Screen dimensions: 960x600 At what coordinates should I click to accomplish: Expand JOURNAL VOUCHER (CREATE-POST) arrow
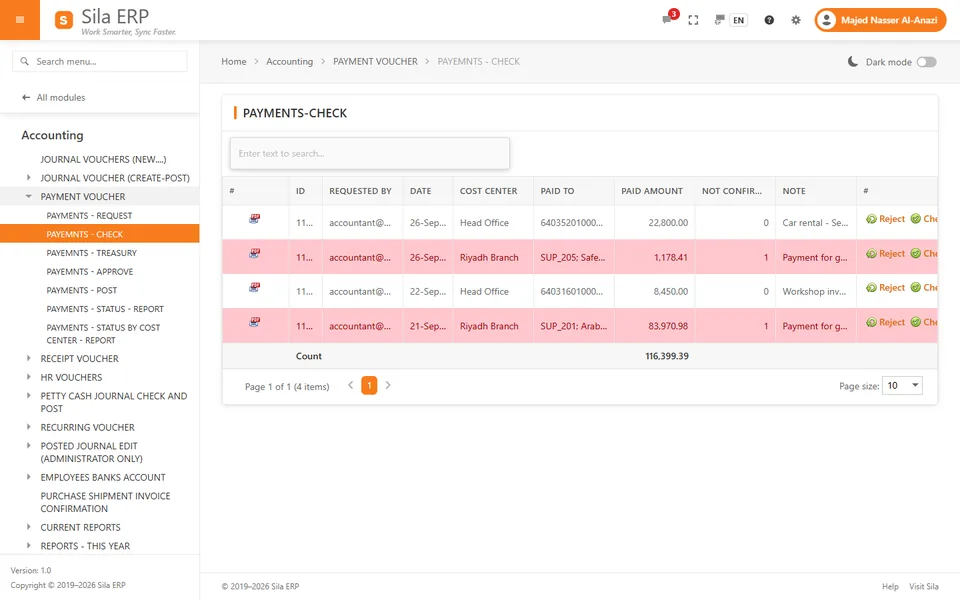tap(28, 178)
